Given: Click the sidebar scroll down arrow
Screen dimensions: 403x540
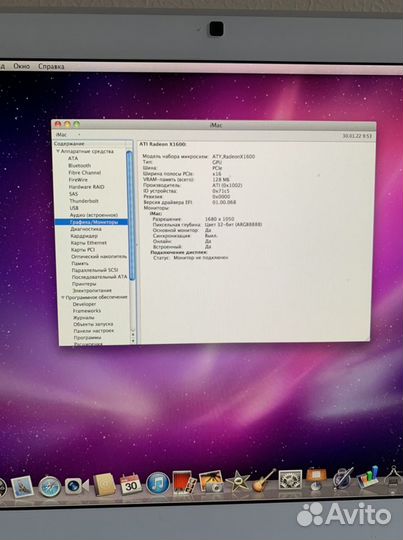Looking at the screenshot, I should 133,340.
